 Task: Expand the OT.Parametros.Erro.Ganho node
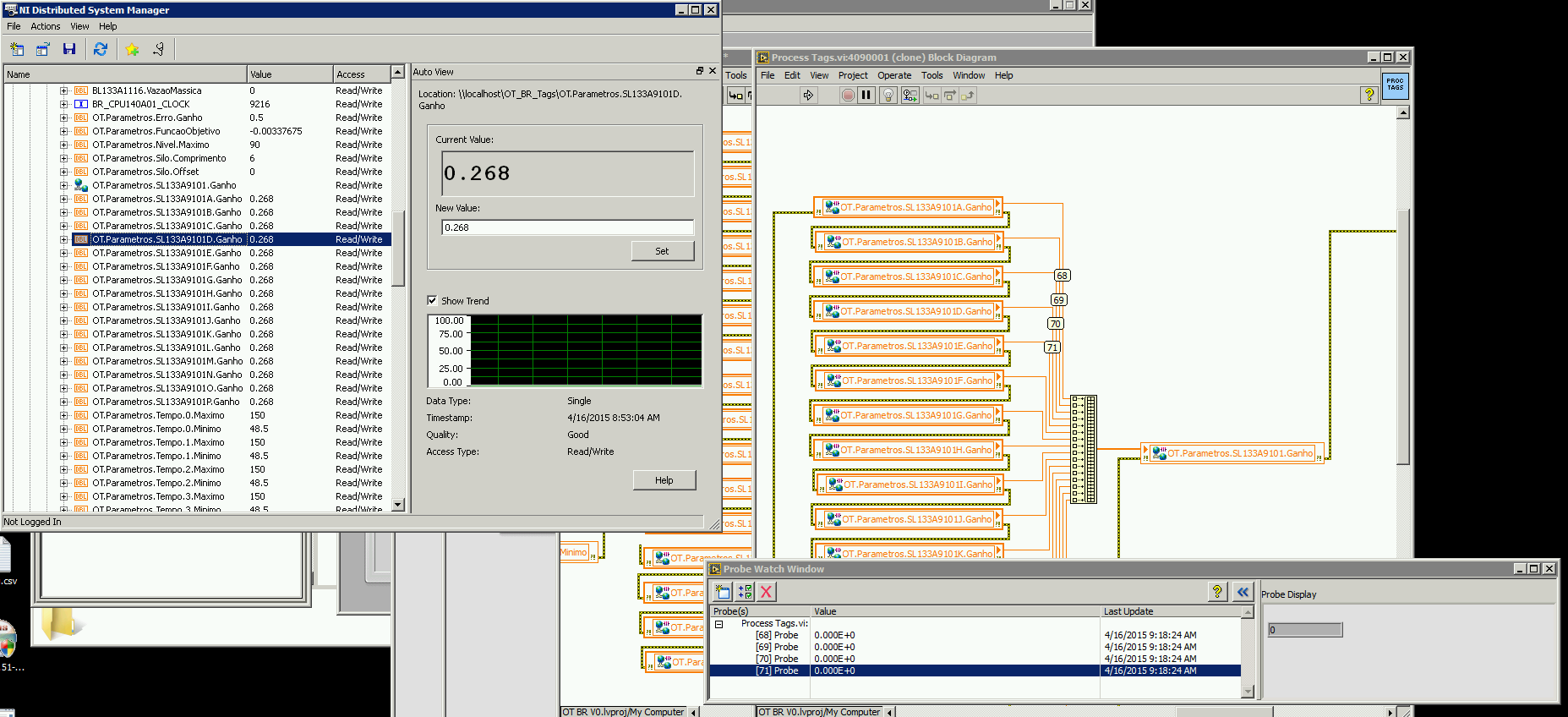tap(63, 118)
